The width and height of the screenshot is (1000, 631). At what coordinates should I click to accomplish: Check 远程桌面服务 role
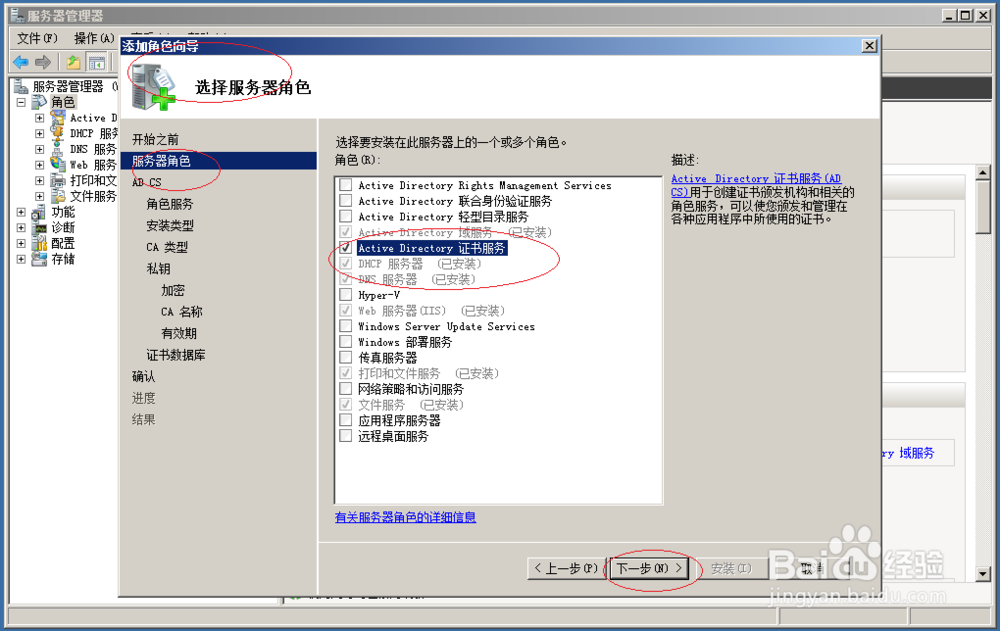346,436
